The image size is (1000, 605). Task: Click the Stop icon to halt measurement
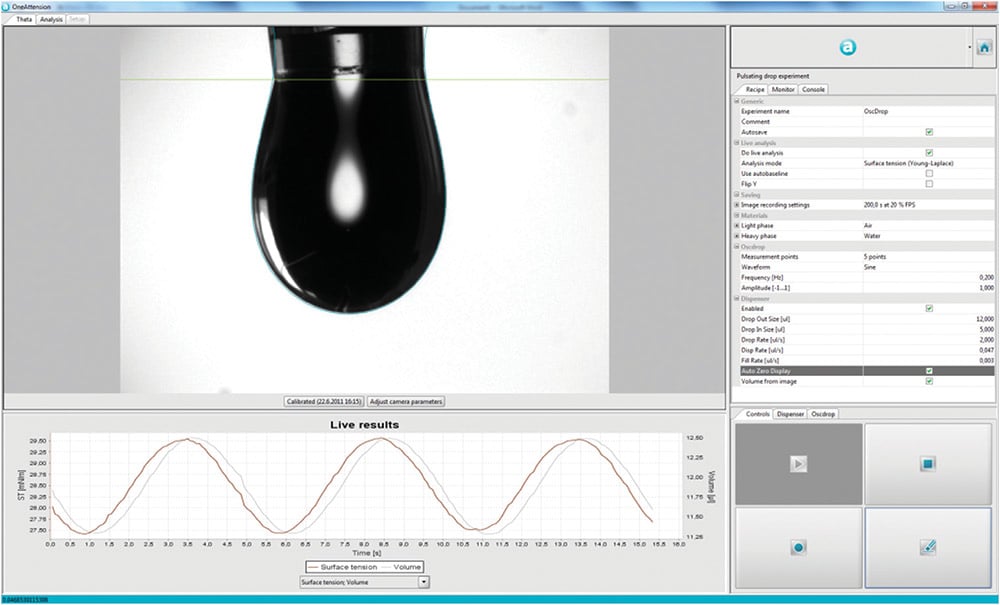point(928,462)
